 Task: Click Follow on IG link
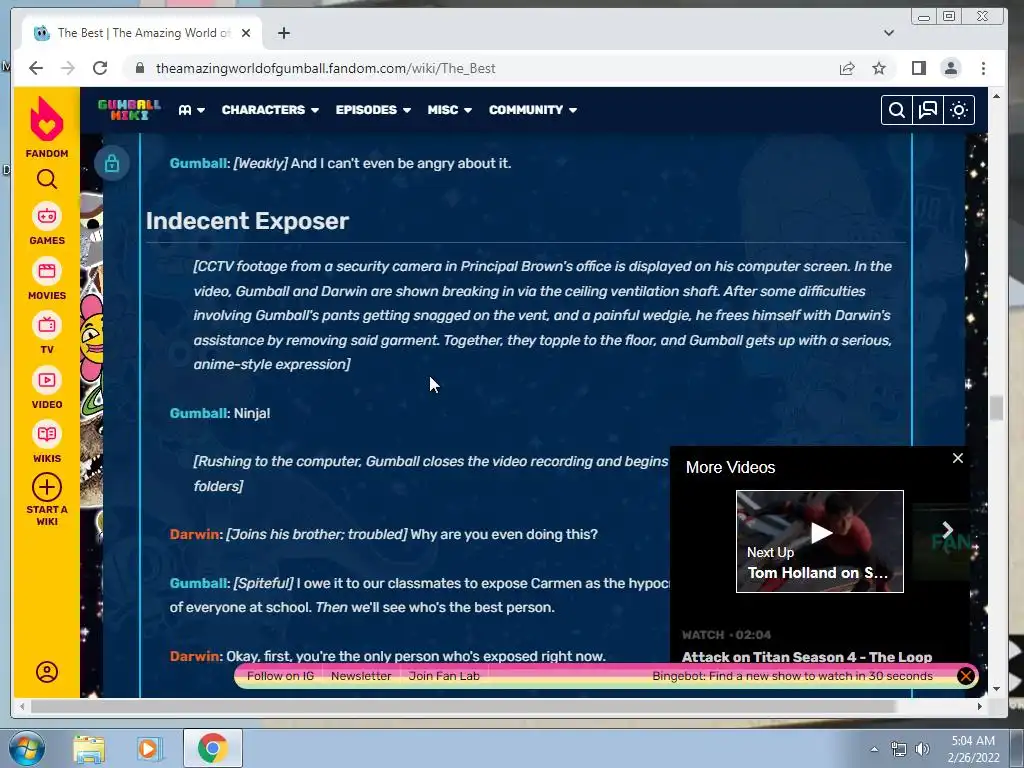[280, 676]
